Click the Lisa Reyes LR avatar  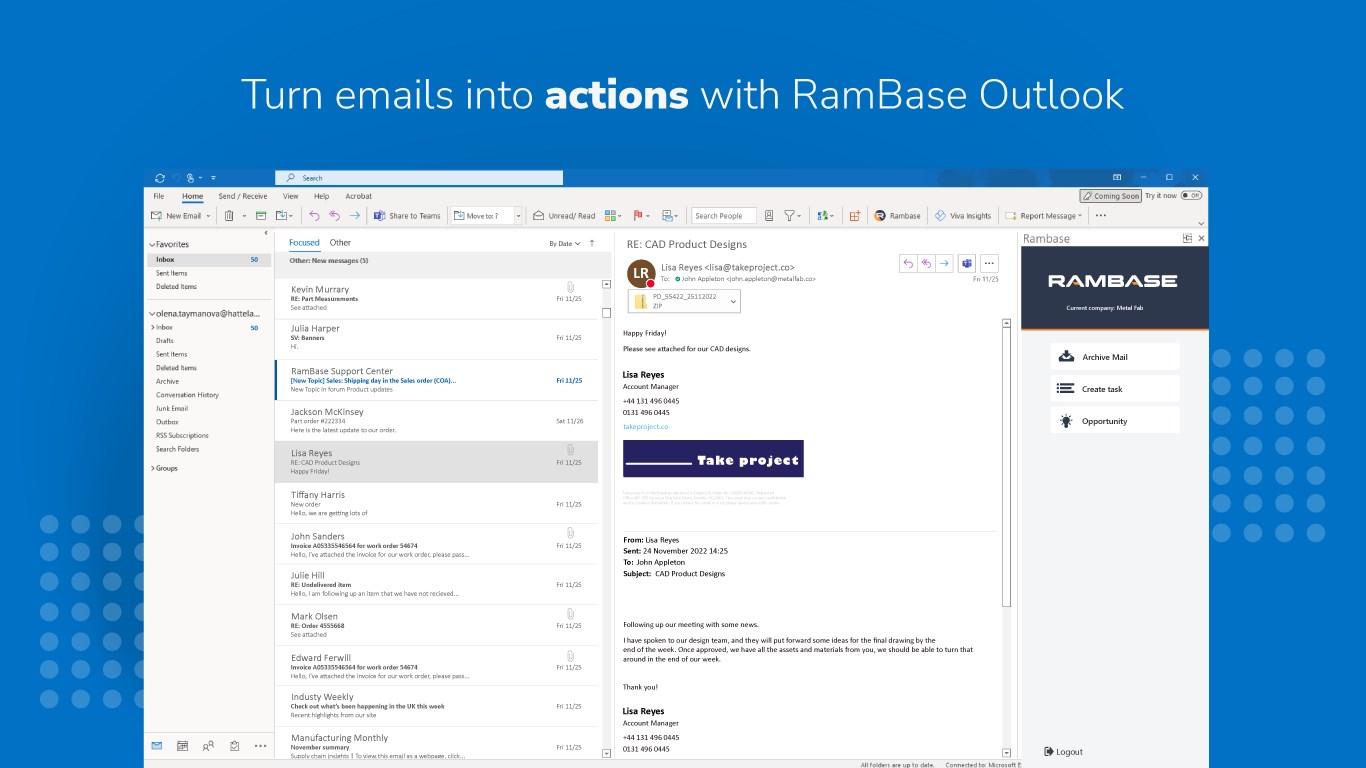[641, 273]
